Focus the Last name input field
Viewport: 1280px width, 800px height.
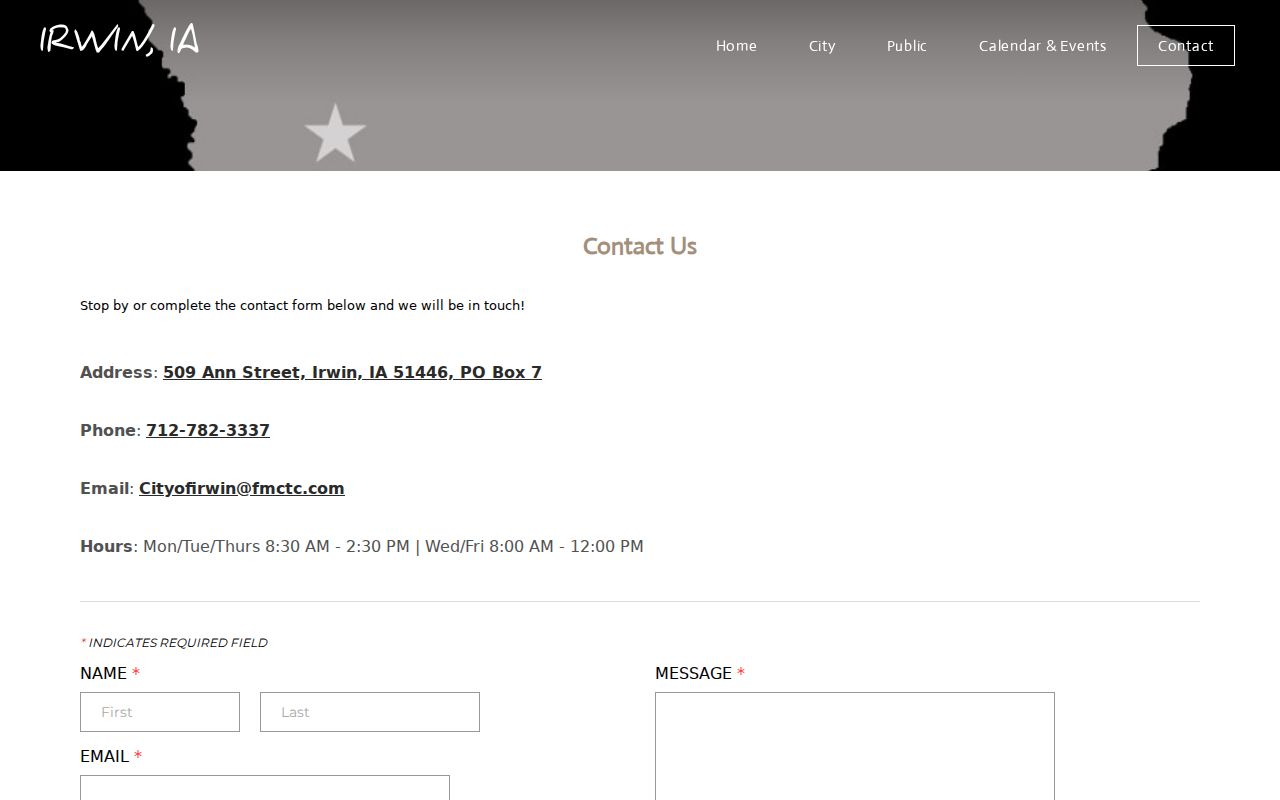coord(370,712)
